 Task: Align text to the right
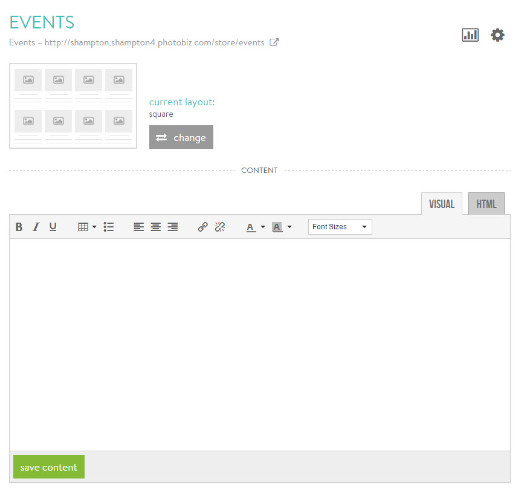[x=173, y=227]
